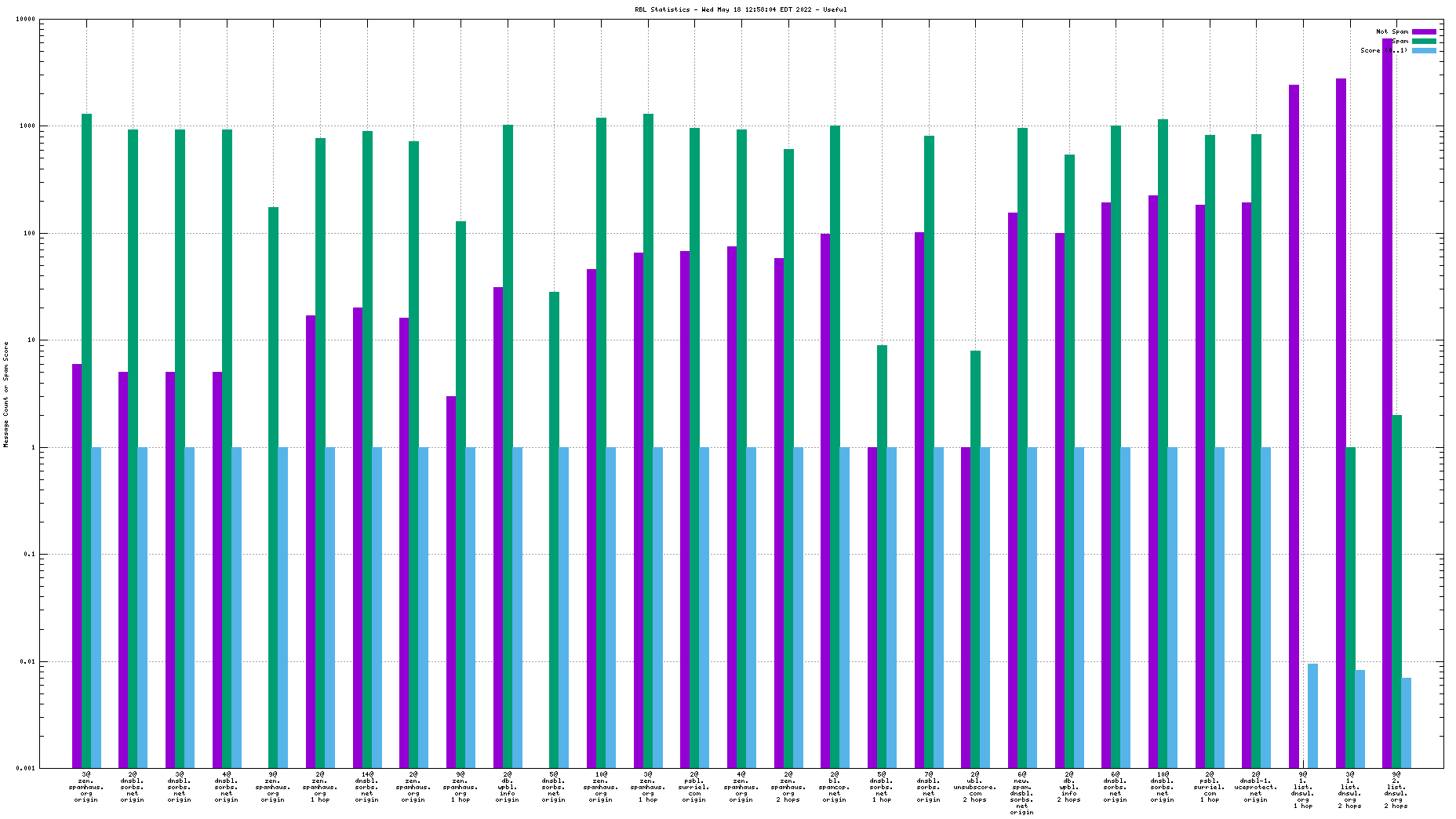Click the blue score bar for 2.list.dnswl.org

[1407, 723]
